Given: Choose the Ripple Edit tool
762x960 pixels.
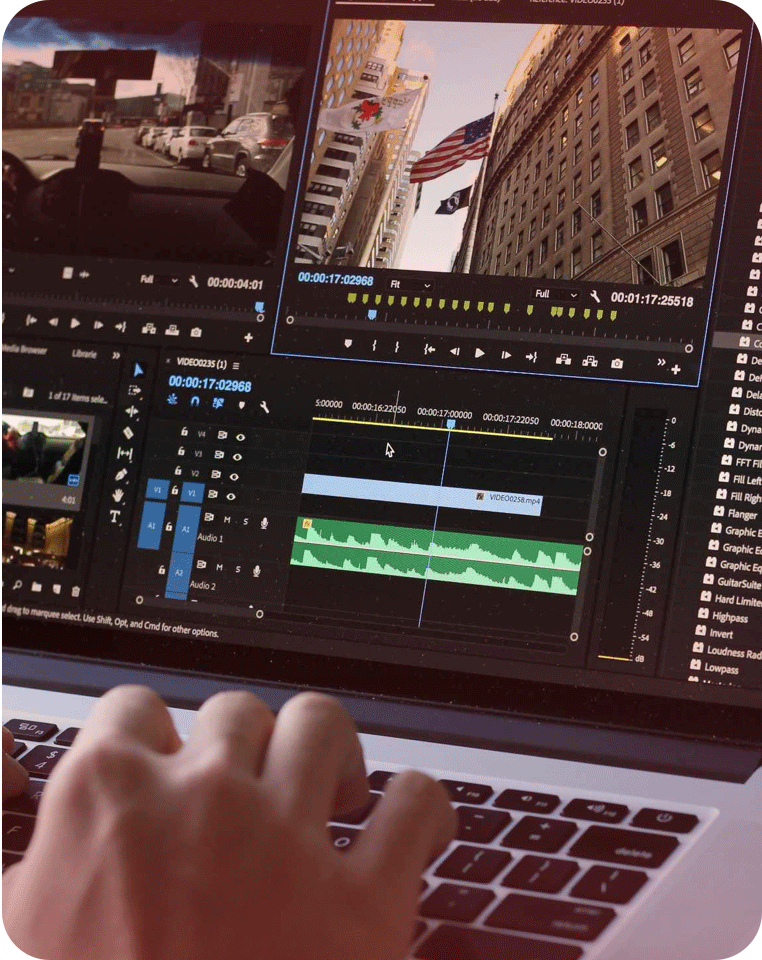Looking at the screenshot, I should (x=132, y=411).
